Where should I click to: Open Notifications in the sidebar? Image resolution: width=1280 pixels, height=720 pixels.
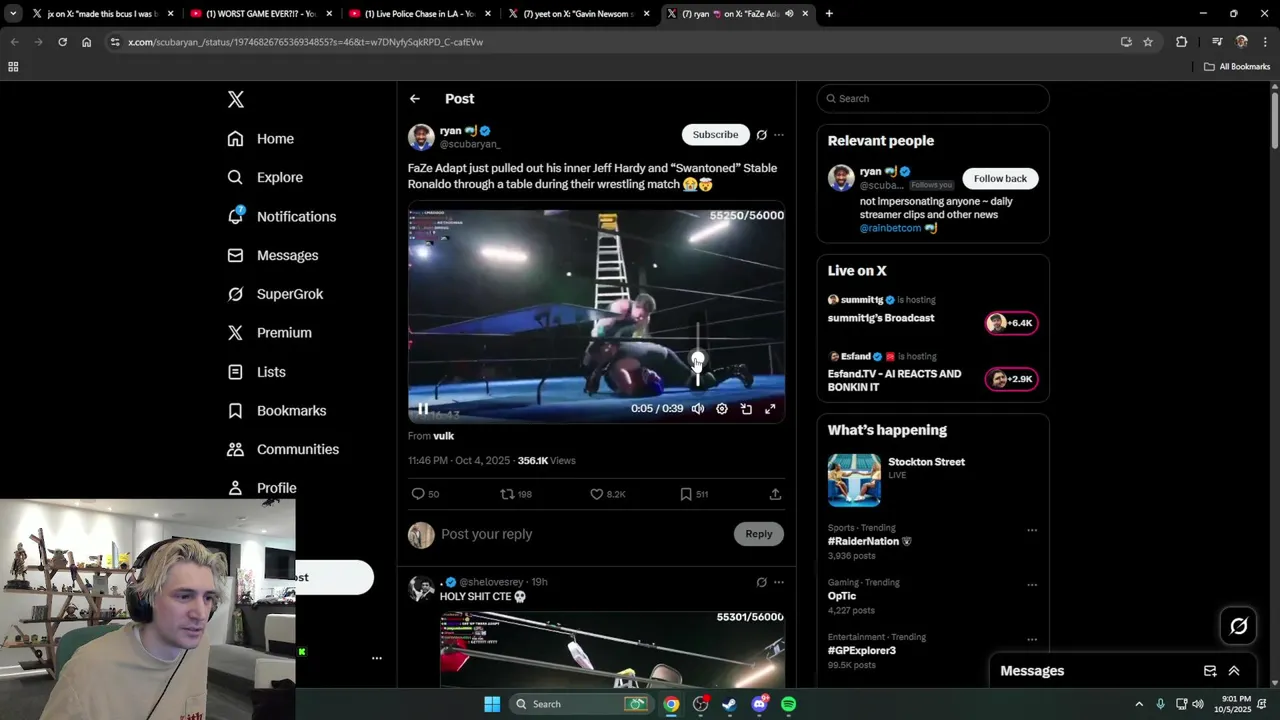click(282, 216)
